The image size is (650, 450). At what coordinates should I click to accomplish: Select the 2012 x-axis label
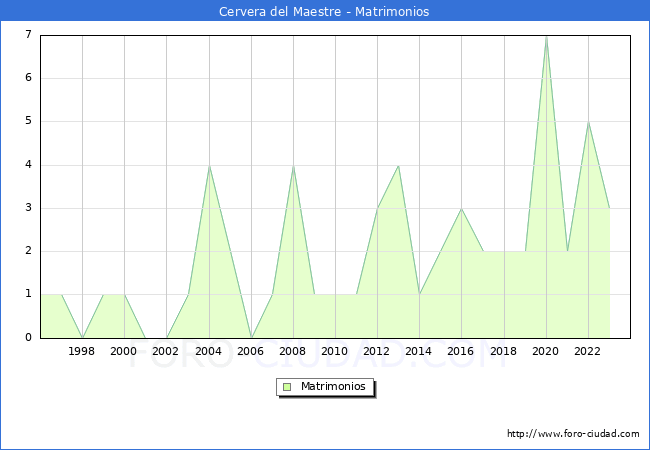[377, 351]
